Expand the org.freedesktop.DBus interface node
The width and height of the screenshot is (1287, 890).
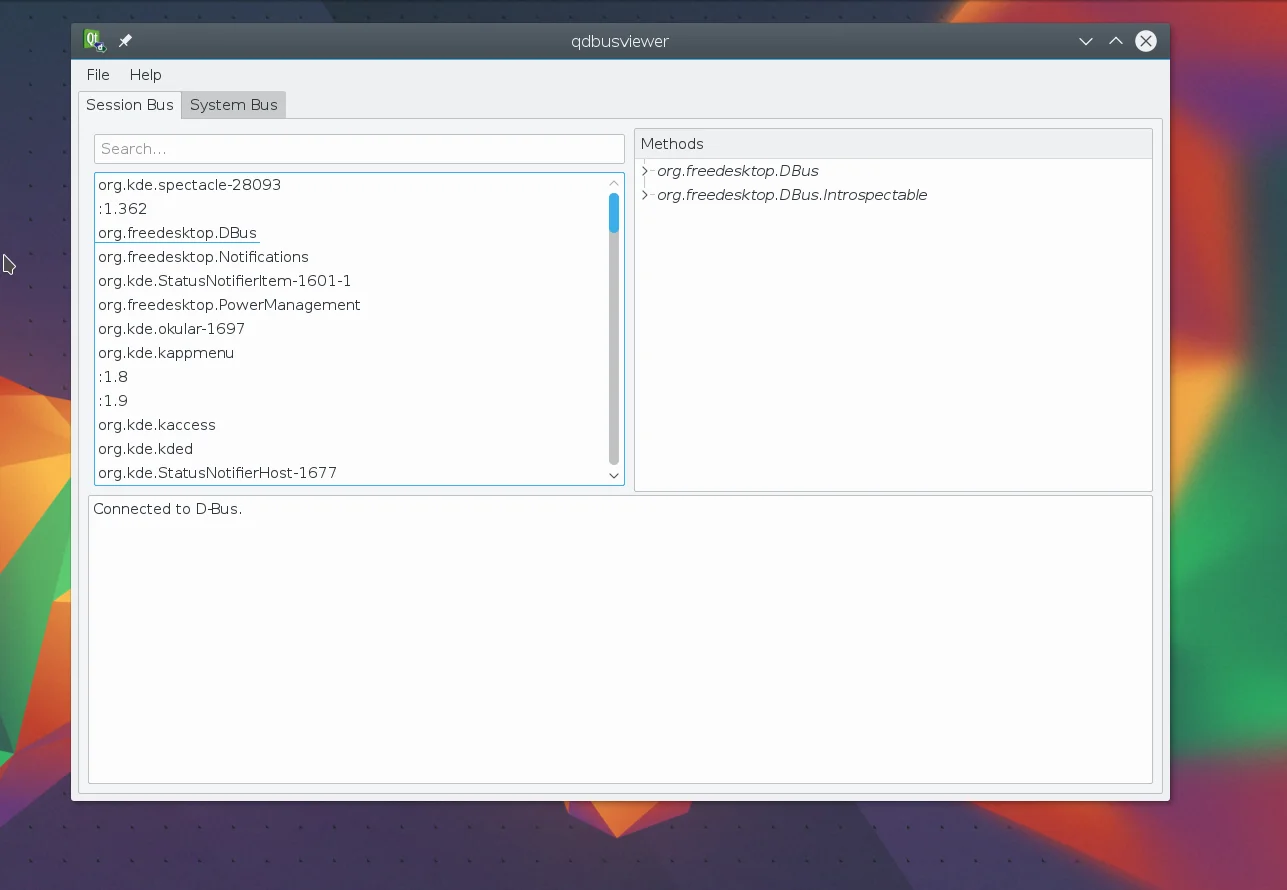coord(645,171)
